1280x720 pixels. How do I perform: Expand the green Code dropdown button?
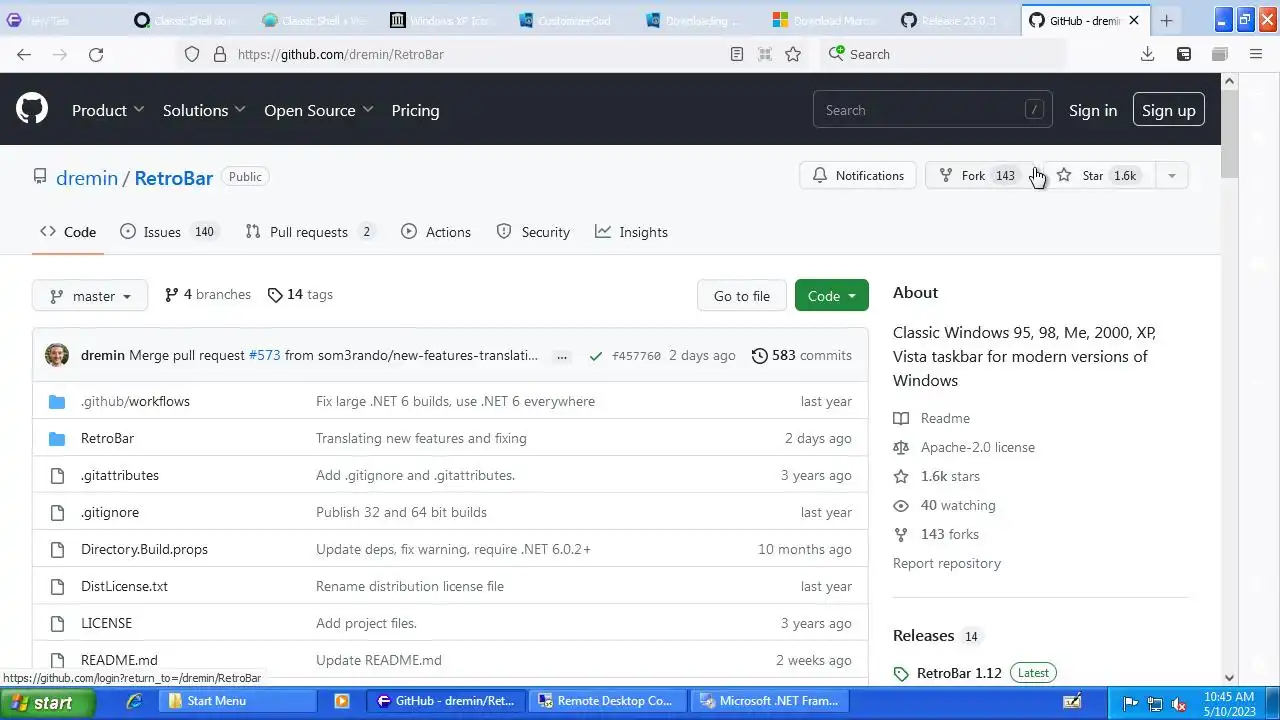click(x=832, y=295)
